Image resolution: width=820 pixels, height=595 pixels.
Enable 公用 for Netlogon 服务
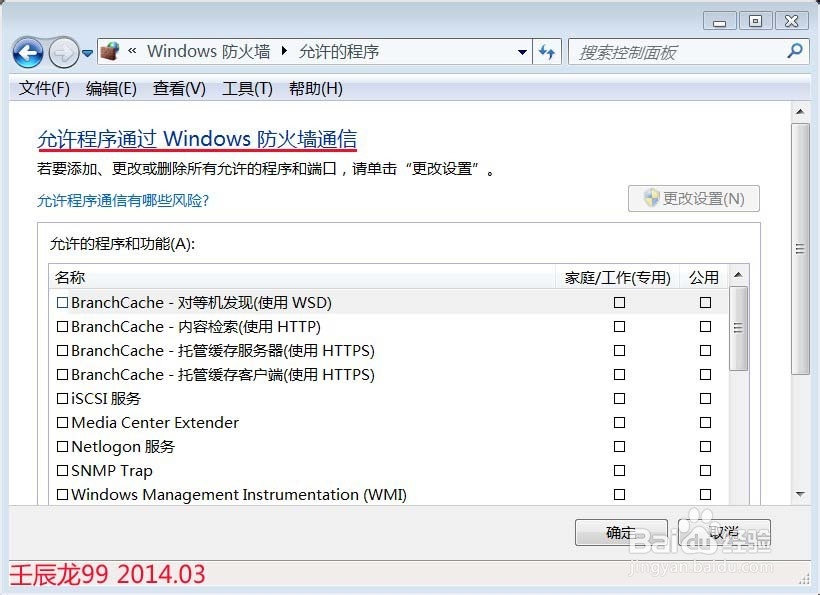pos(705,447)
